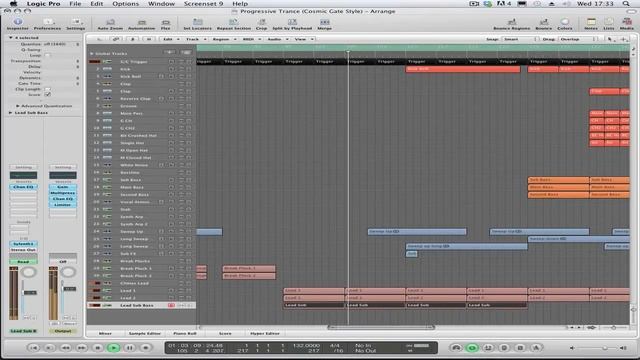Click the Merge toolbar icon
The width and height of the screenshot is (640, 360).
point(324,24)
